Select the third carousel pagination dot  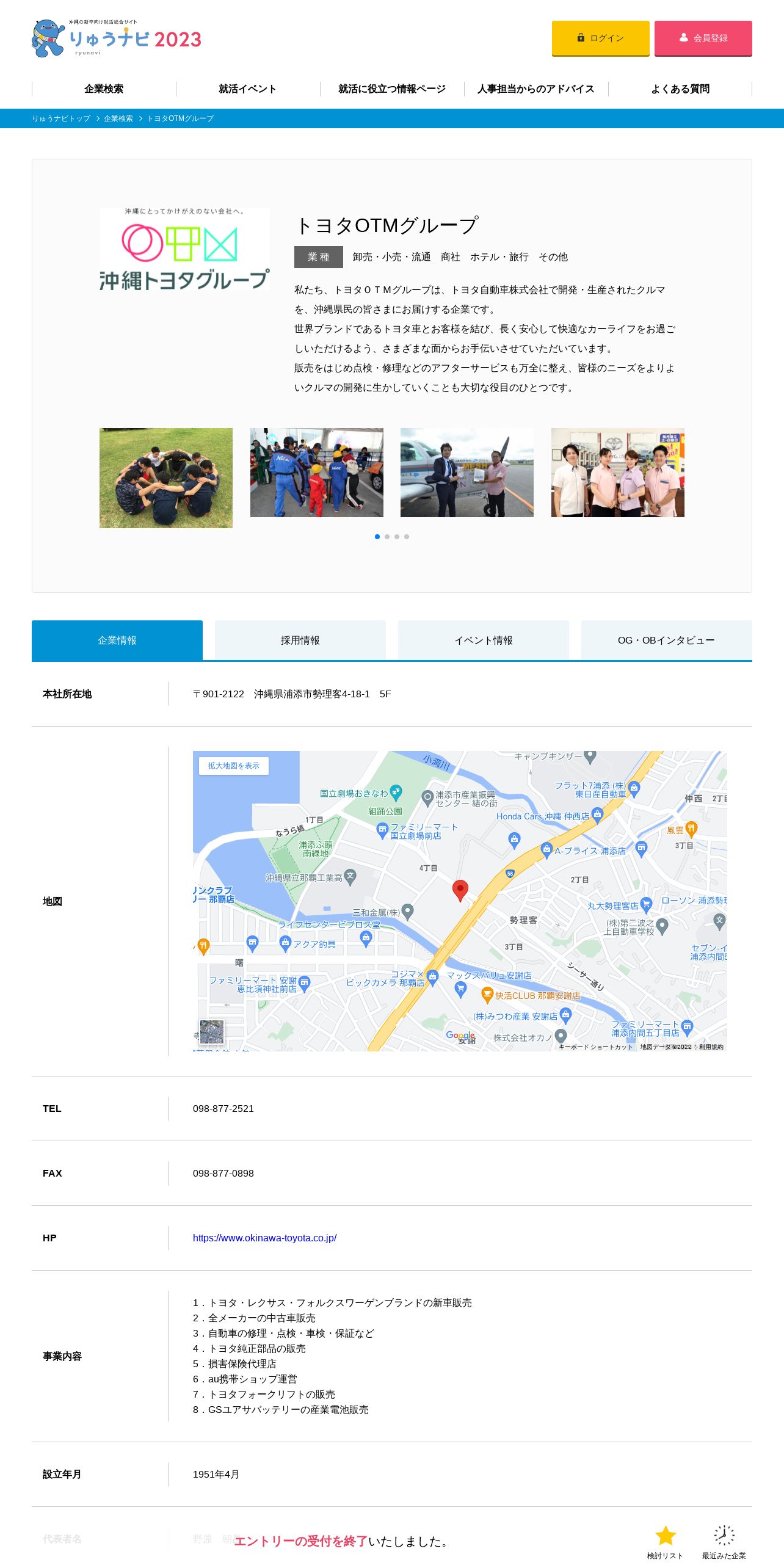[397, 537]
